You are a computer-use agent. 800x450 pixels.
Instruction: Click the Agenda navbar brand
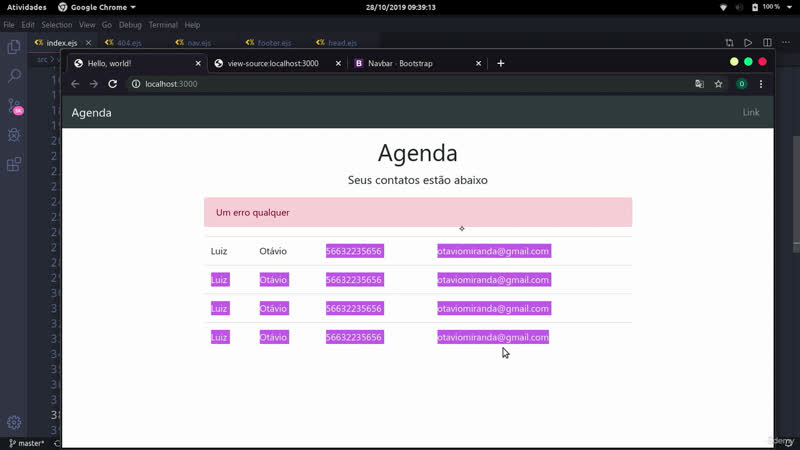(91, 113)
